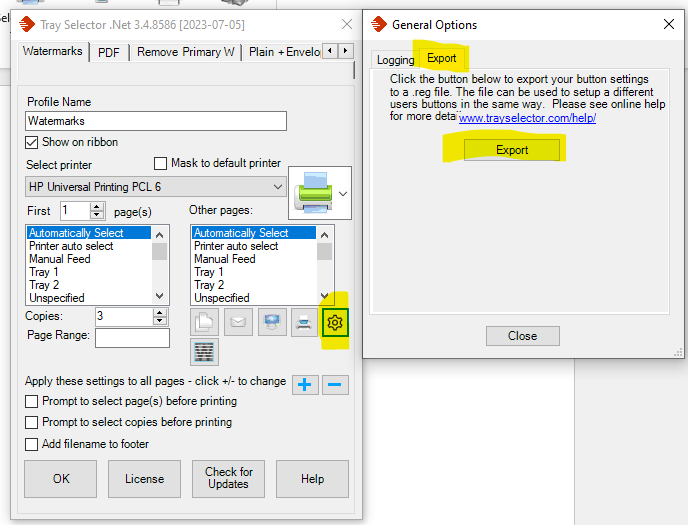Open the www.trayselector.com/help/ link

(527, 118)
